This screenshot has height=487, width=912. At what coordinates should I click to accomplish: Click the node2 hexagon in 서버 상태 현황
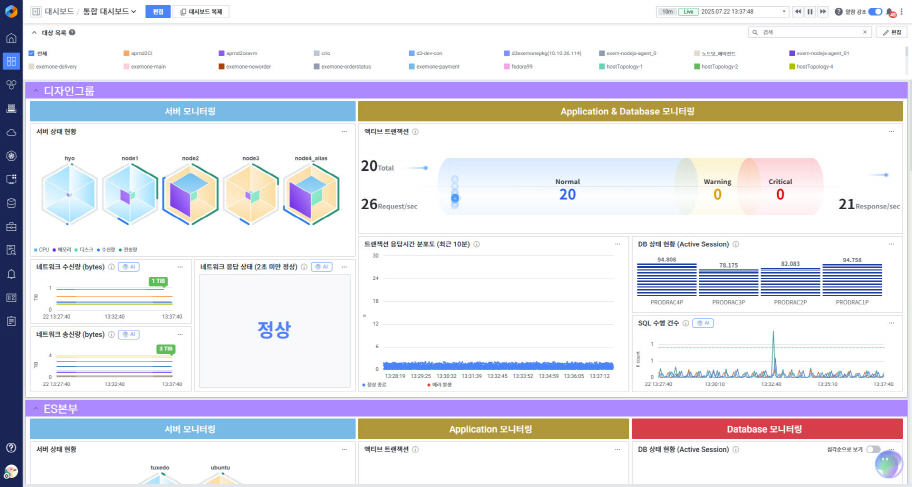[190, 194]
